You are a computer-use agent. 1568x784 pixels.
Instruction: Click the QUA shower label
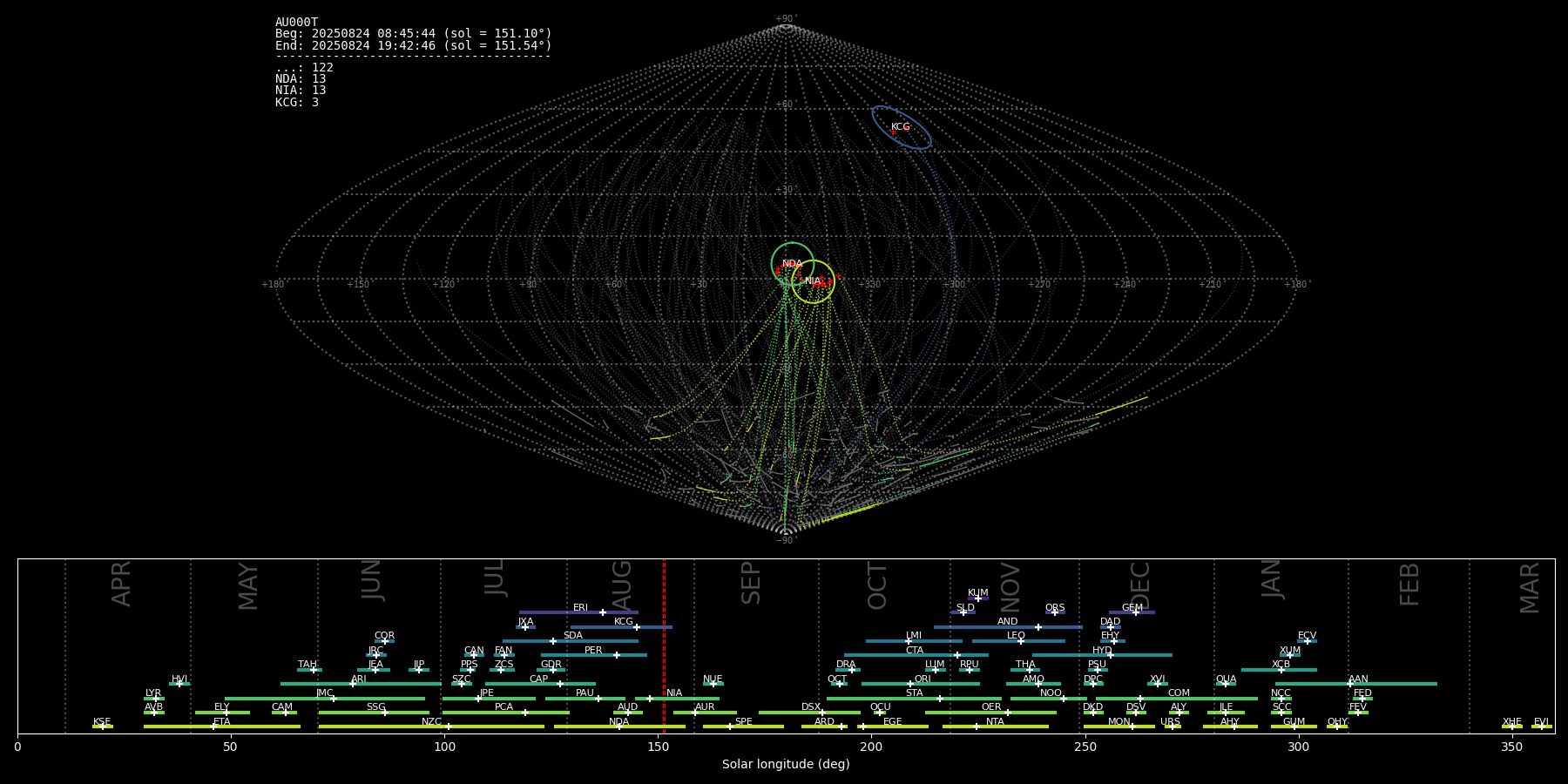point(1226,679)
